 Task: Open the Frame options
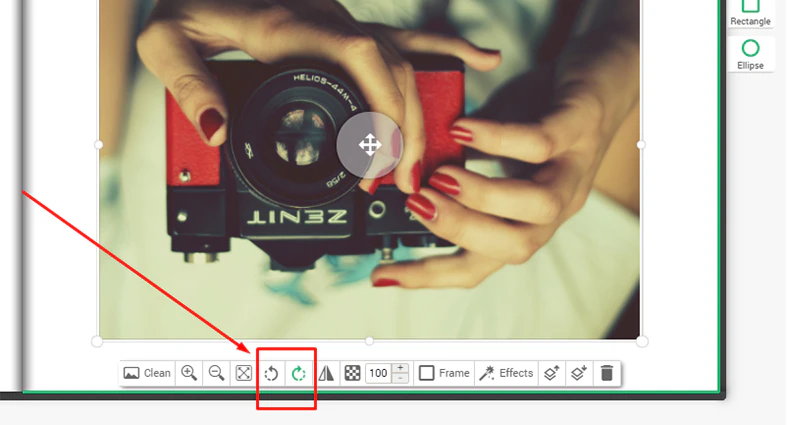444,373
